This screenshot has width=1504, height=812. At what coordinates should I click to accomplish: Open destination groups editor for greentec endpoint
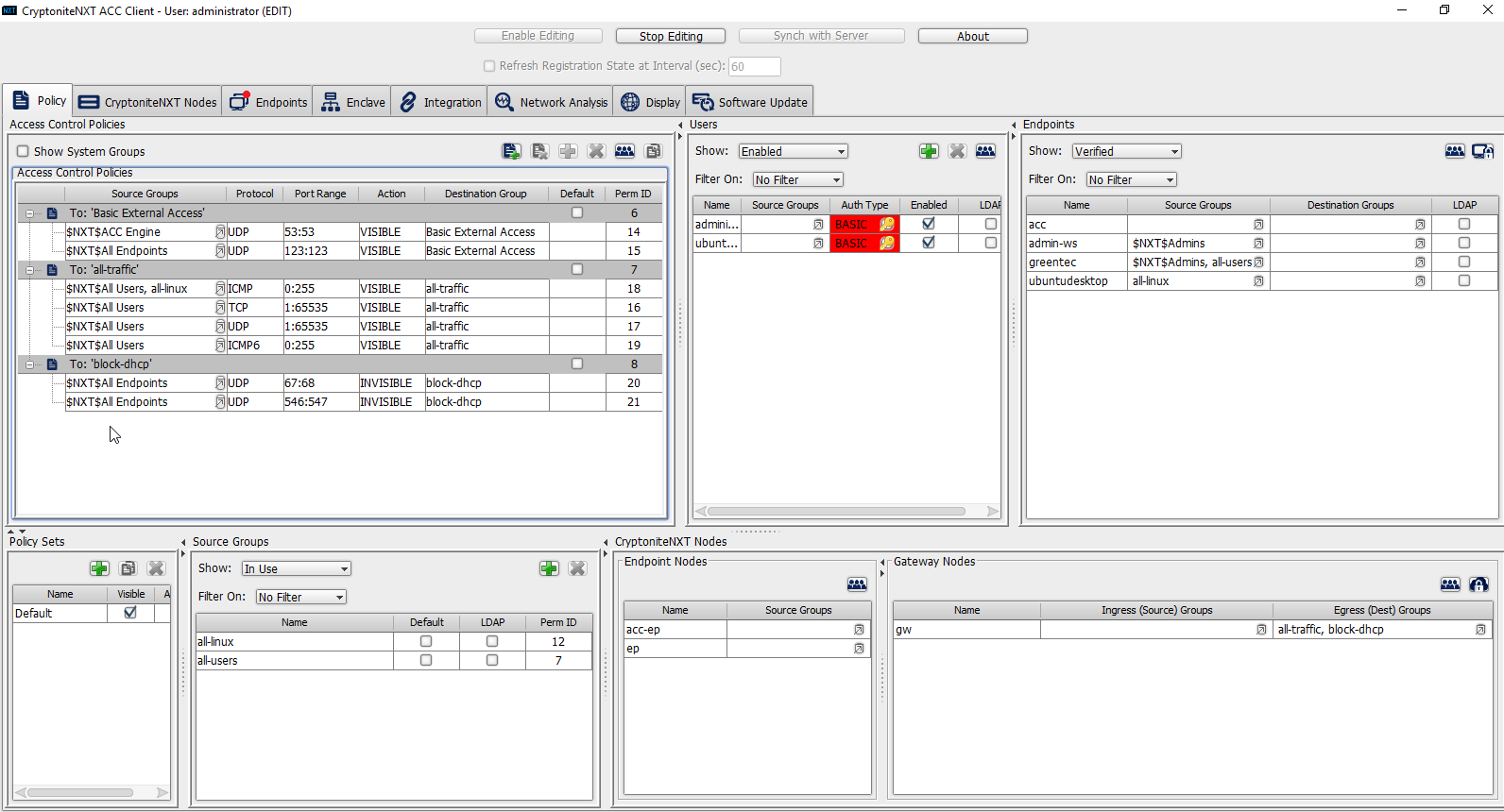[x=1420, y=262]
